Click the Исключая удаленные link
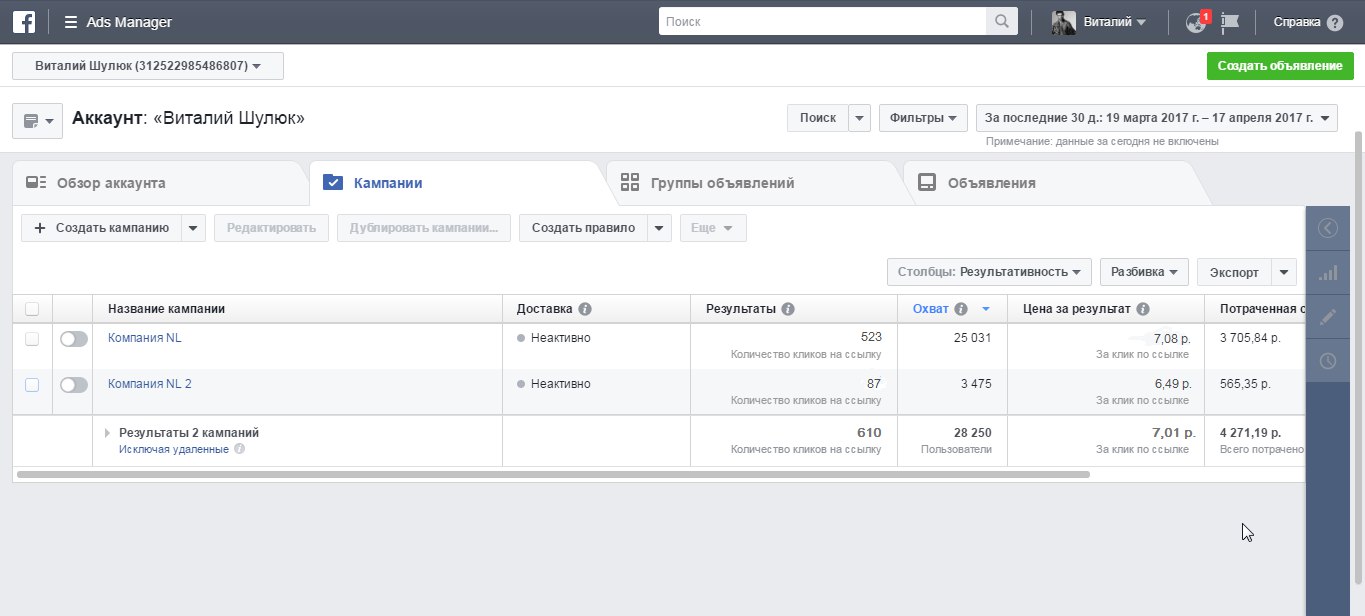 click(x=174, y=449)
